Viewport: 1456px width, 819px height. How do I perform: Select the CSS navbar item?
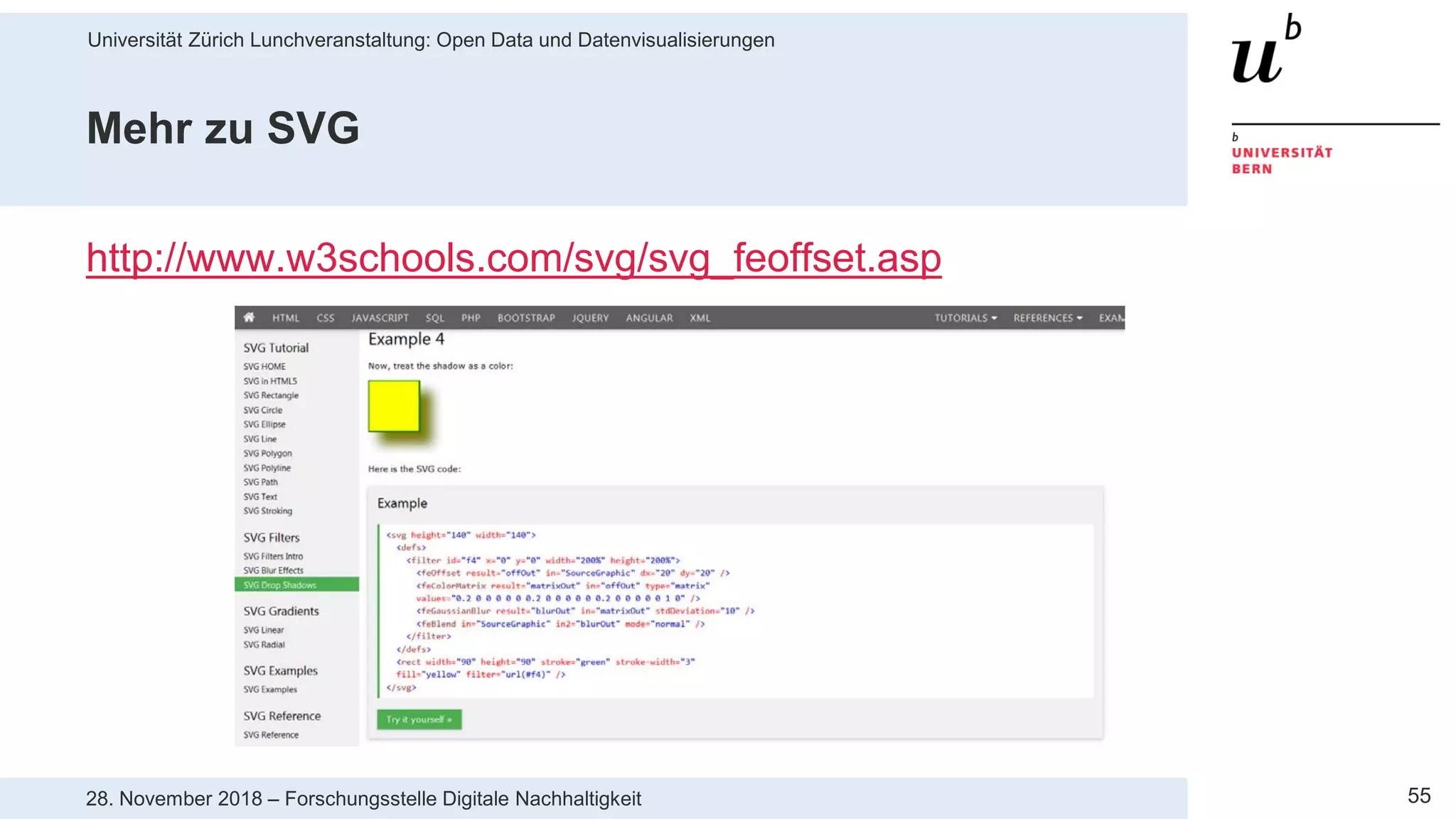point(326,318)
